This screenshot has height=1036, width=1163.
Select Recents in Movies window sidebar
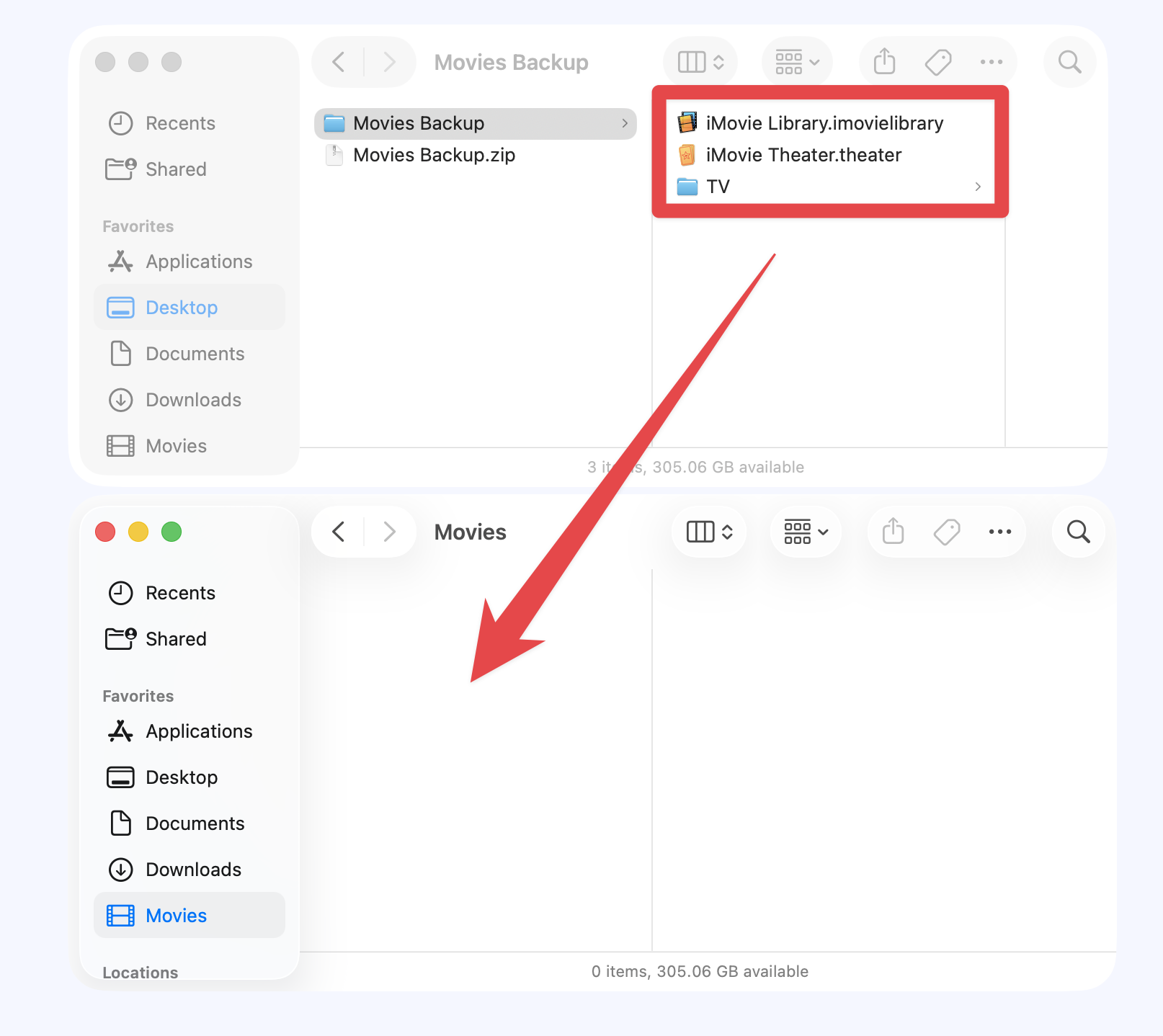click(x=190, y=593)
